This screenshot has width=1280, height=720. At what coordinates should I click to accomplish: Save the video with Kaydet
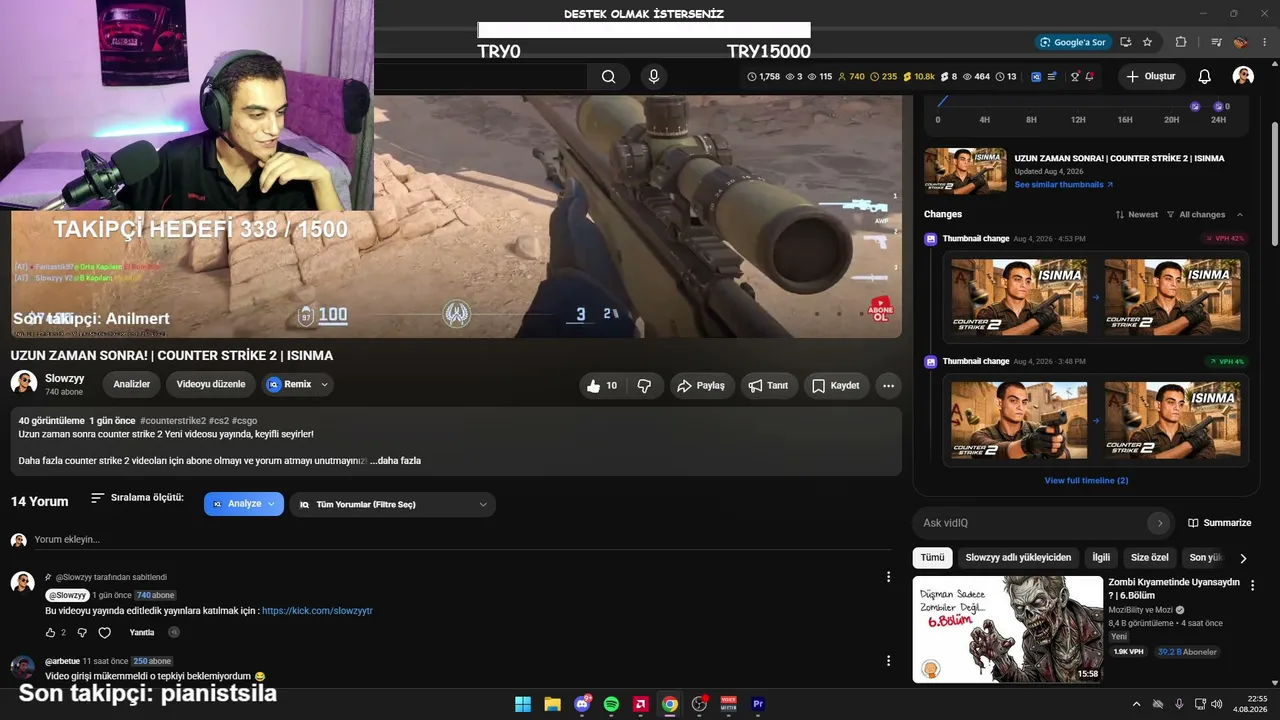(x=836, y=386)
